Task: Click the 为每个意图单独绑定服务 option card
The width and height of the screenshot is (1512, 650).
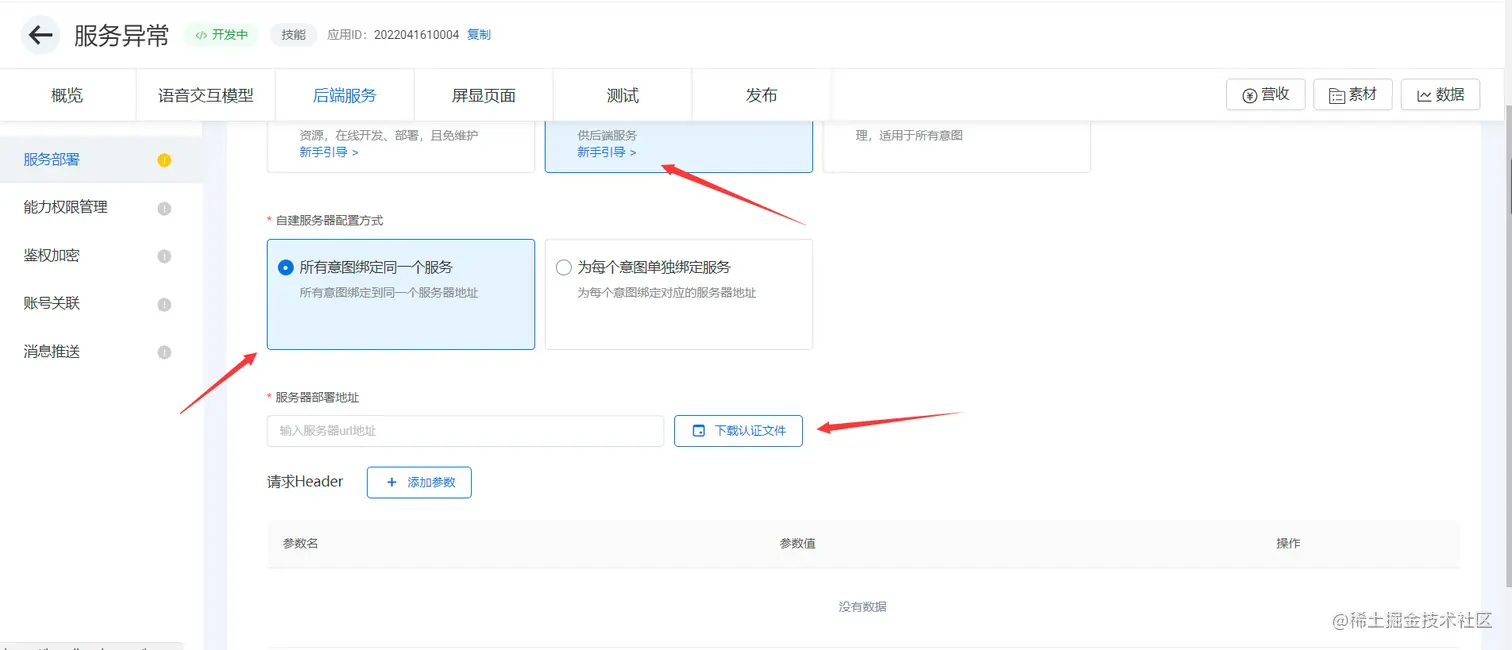Action: coord(679,294)
